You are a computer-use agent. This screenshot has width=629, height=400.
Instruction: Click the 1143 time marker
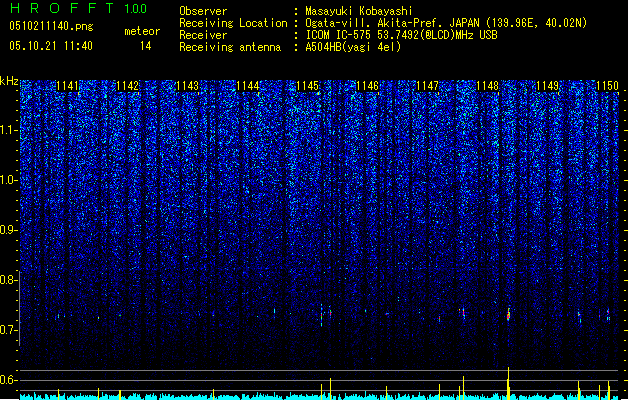point(188,86)
